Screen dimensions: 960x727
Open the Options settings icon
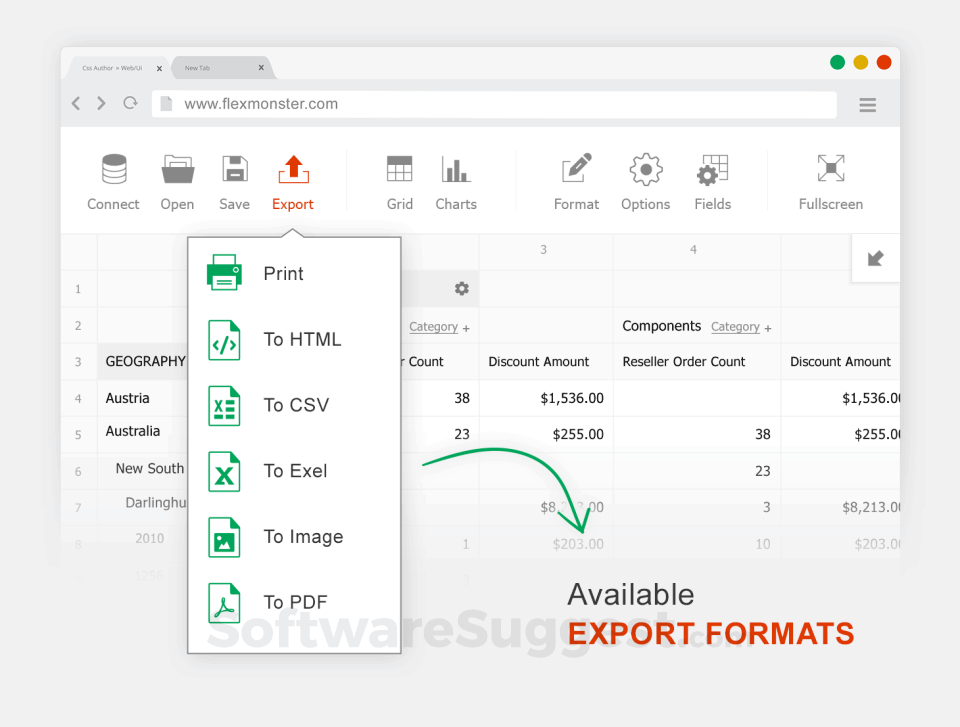[645, 180]
